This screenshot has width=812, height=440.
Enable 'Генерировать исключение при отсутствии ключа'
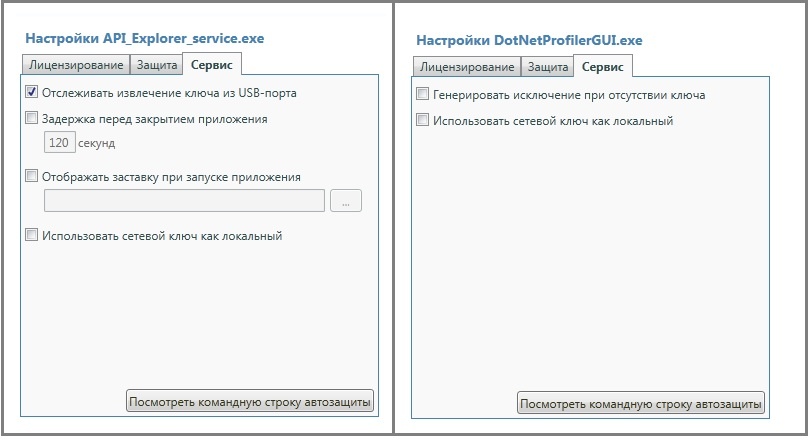pos(423,95)
